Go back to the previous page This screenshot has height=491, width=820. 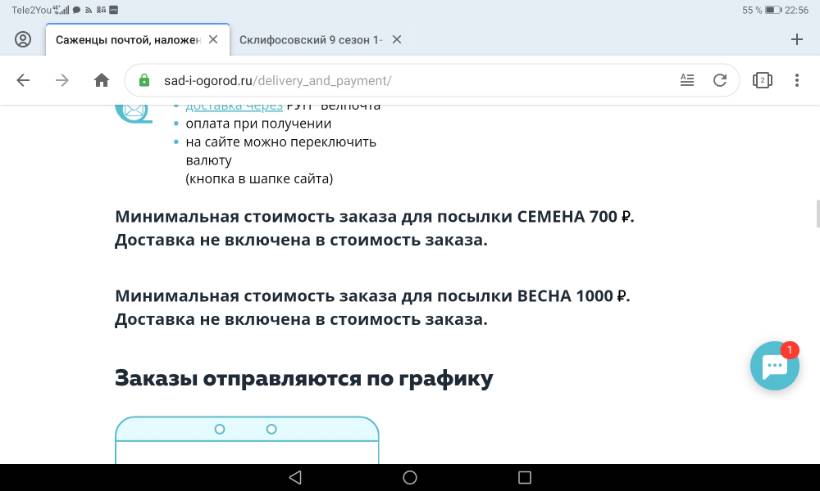23,80
